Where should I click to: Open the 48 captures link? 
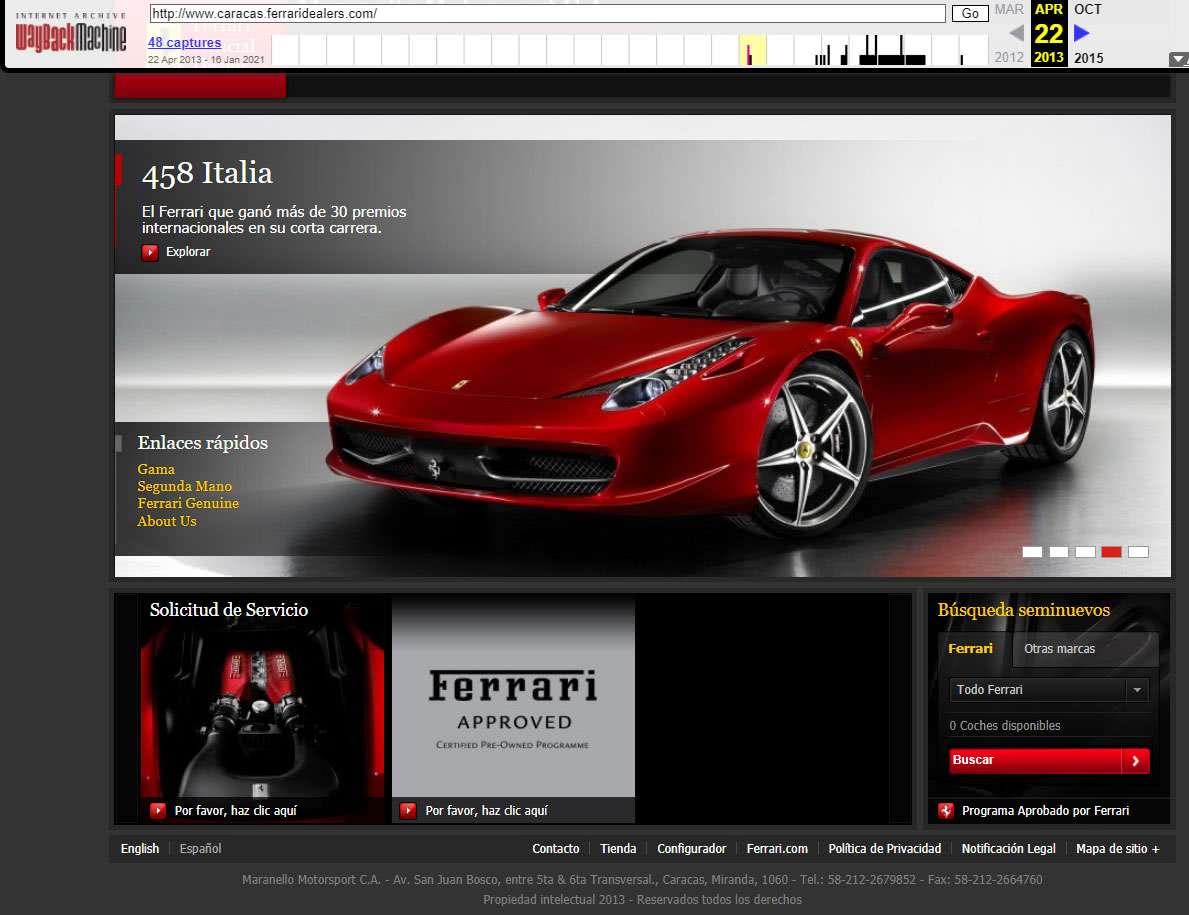(x=184, y=42)
